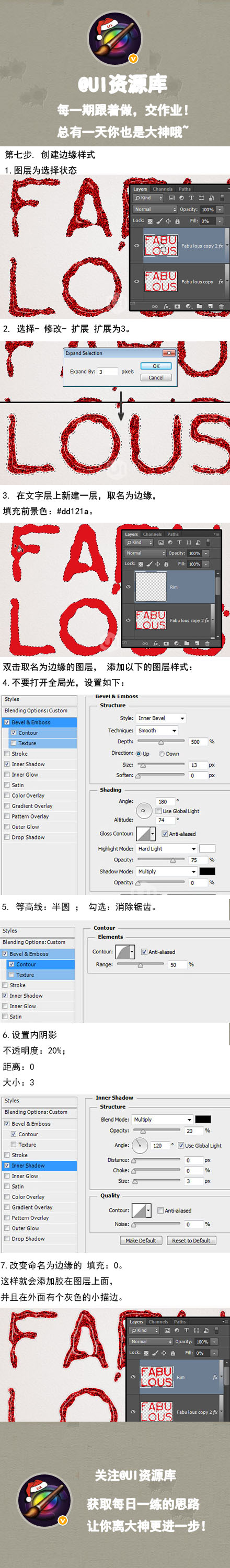Click smart object filter icon in Layers panel listing Fabu lous copy
Image resolution: width=230 pixels, height=1568 pixels.
[211, 199]
